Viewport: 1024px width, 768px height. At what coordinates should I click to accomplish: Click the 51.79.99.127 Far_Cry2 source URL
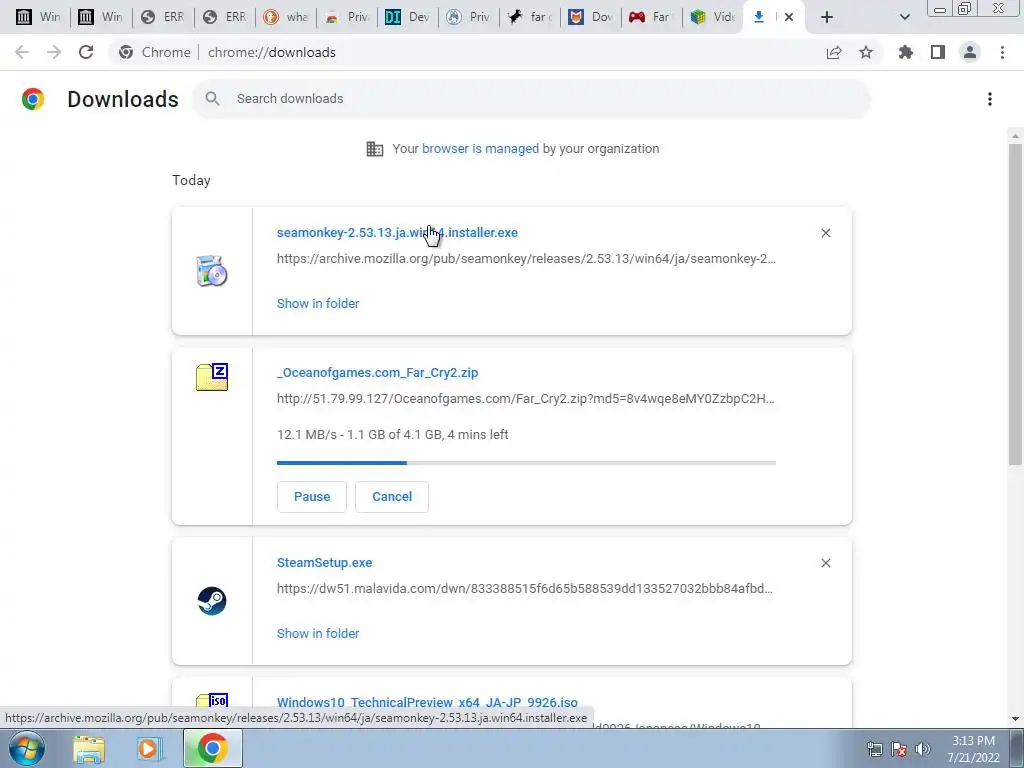(526, 399)
